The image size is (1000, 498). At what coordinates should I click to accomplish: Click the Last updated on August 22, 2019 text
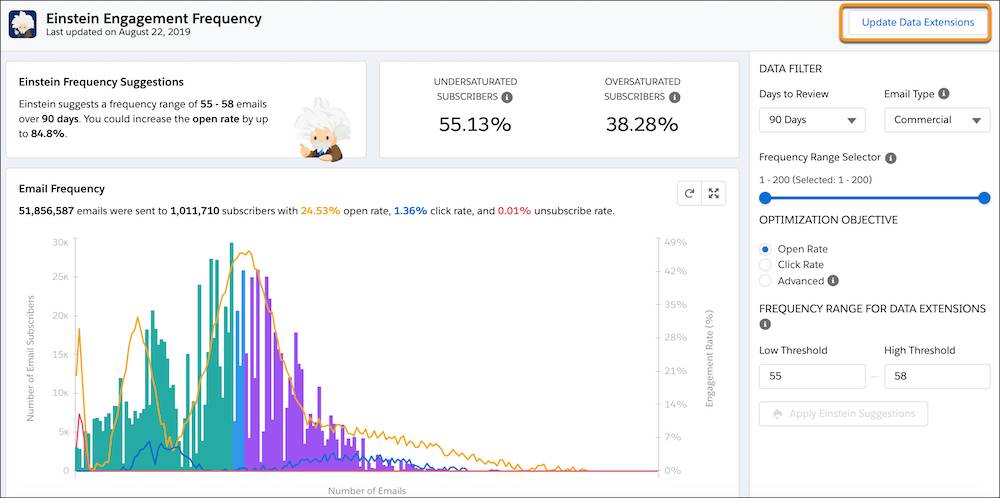coord(118,31)
